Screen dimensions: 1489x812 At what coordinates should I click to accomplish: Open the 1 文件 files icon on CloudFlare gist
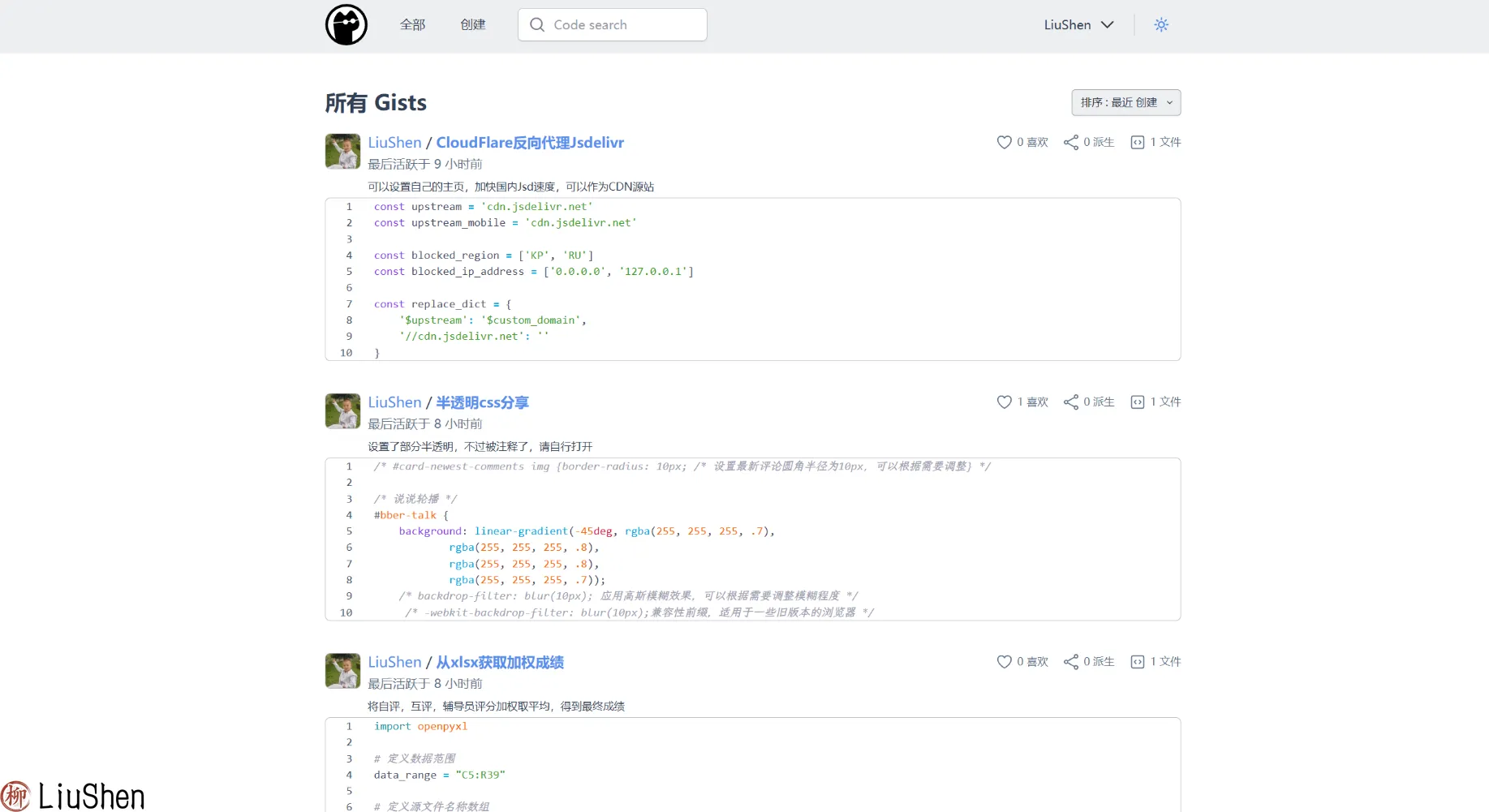[1138, 142]
